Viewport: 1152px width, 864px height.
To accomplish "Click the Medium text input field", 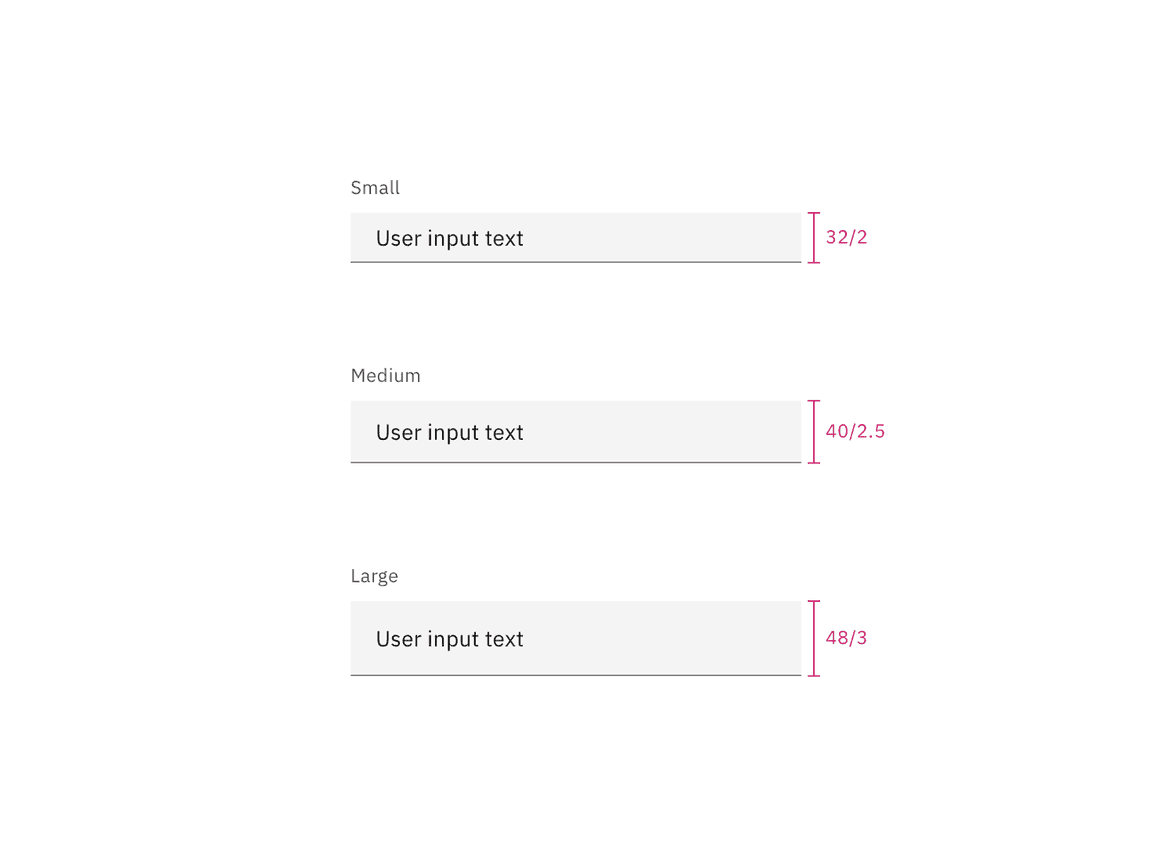I will coord(576,431).
